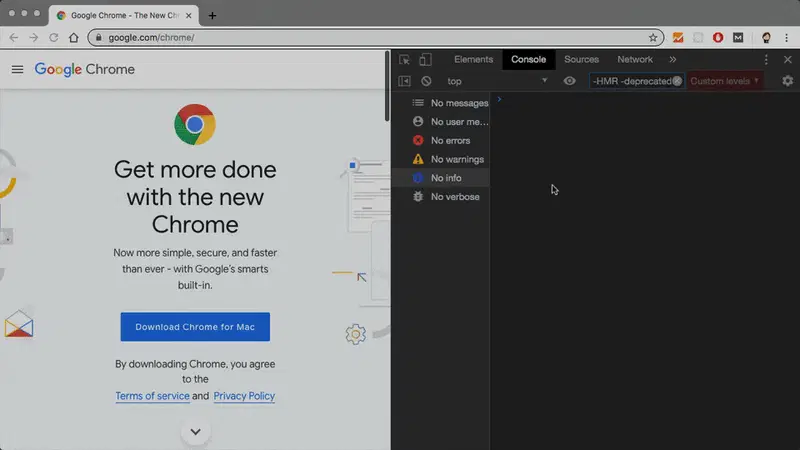Go forward in browser history
The height and width of the screenshot is (450, 800).
click(x=34, y=38)
